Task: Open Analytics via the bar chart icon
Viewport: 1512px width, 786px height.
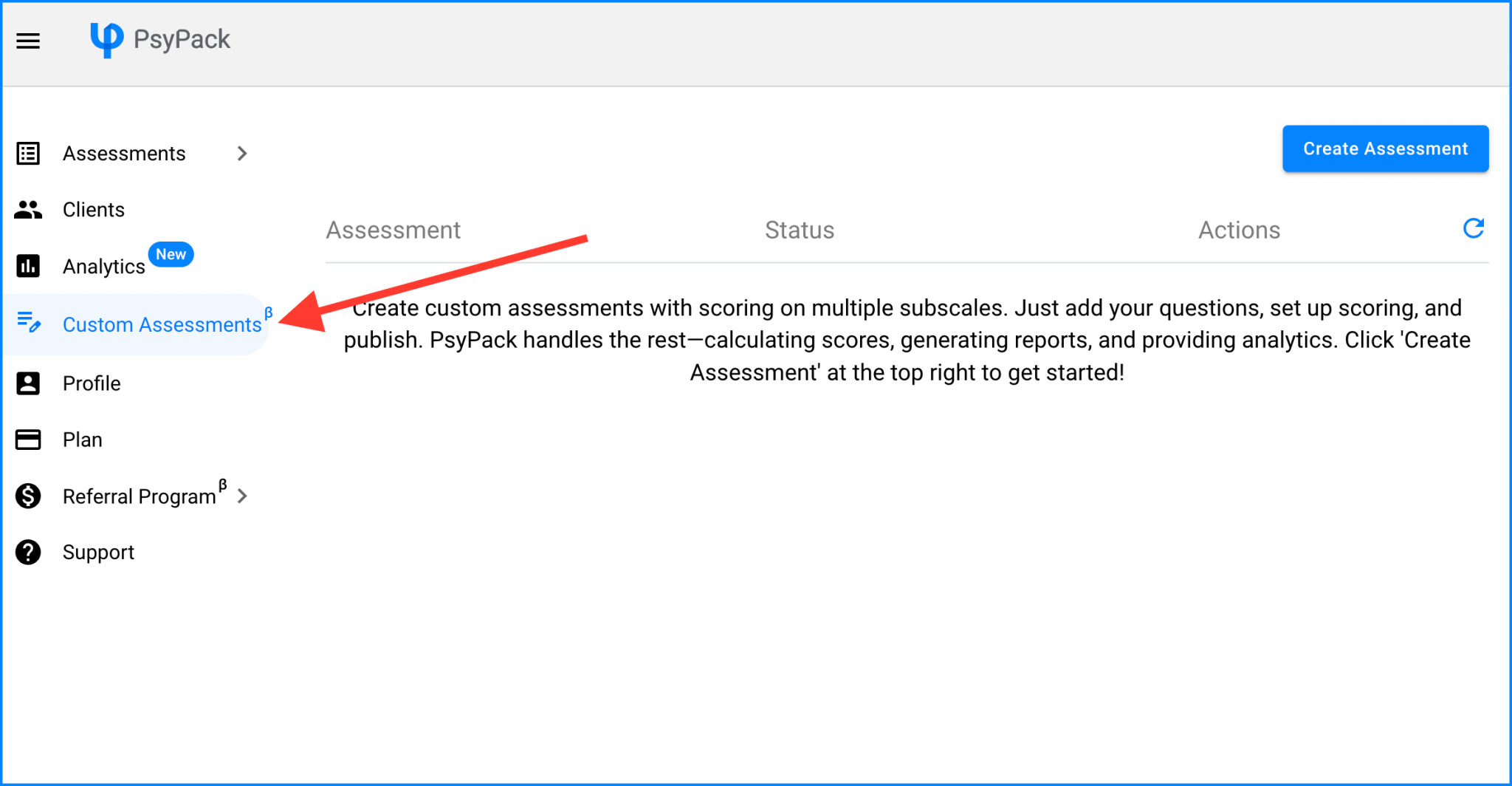Action: click(28, 266)
